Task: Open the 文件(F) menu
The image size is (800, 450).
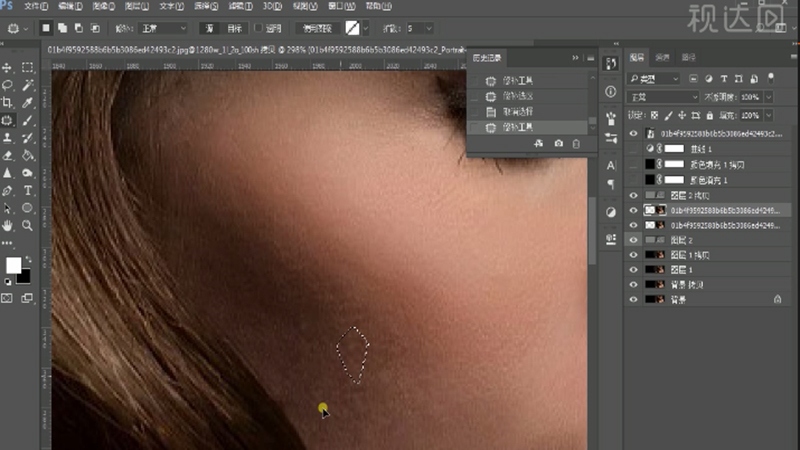Action: pos(36,6)
